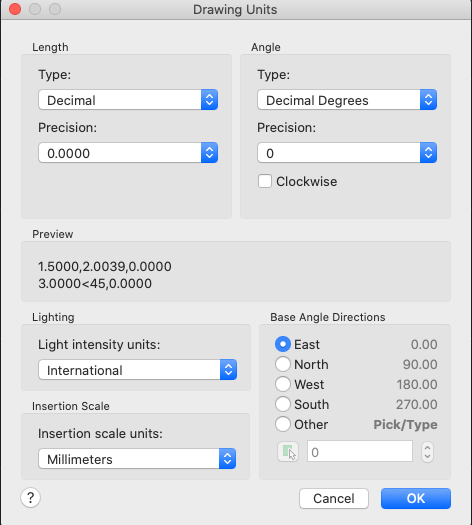Open the Light intensity units dropdown
The image size is (472, 525).
[x=138, y=370]
